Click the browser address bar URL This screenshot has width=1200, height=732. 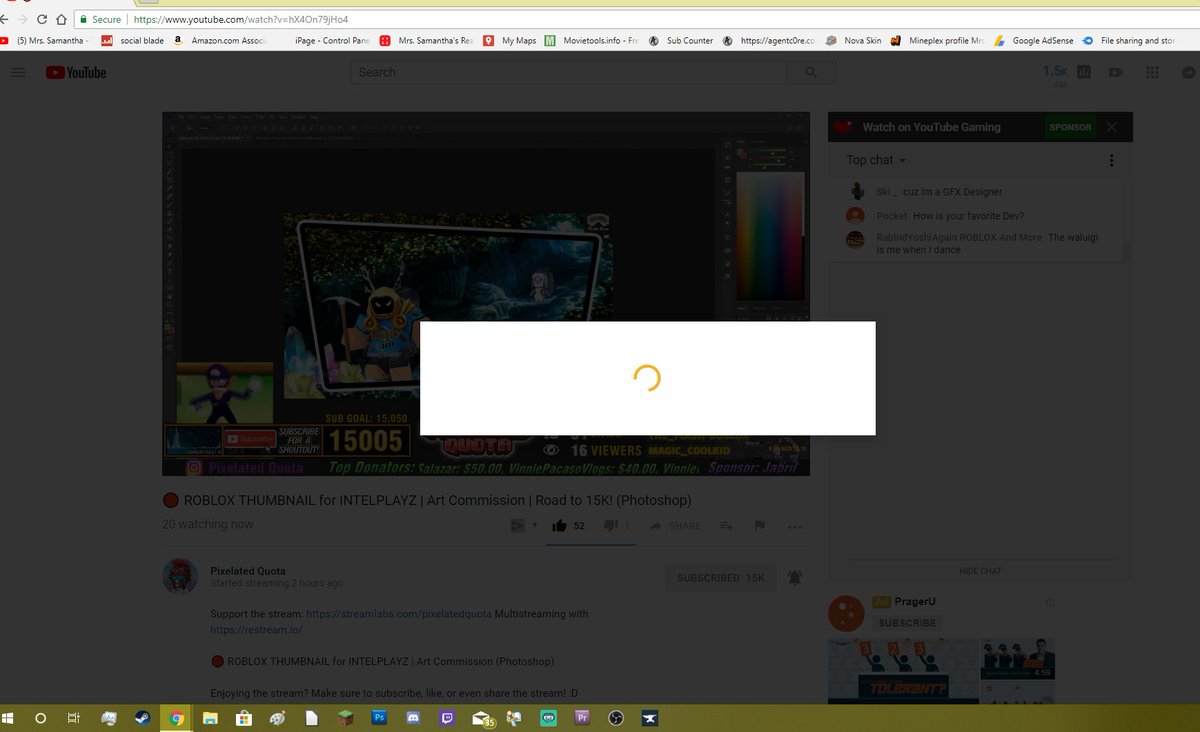tap(240, 19)
